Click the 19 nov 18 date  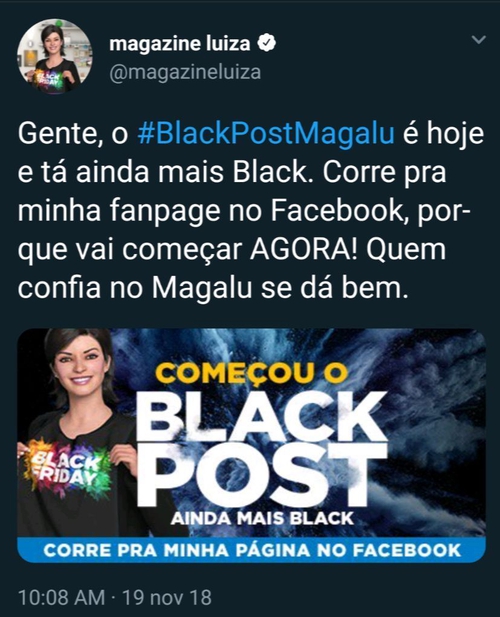[x=167, y=597]
